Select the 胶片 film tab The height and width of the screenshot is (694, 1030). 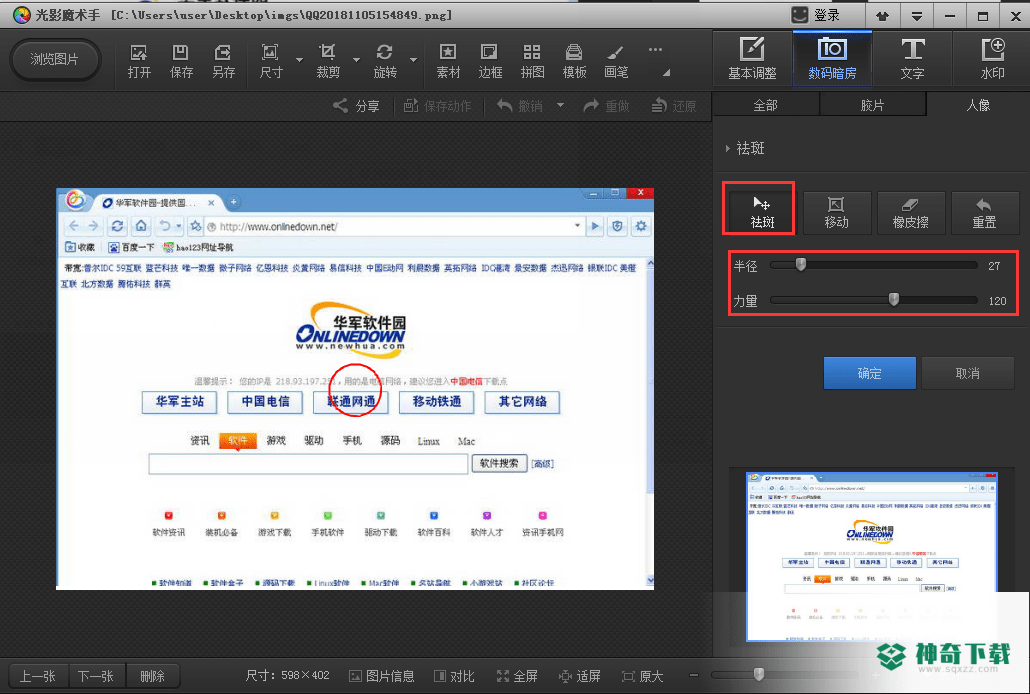tap(872, 105)
